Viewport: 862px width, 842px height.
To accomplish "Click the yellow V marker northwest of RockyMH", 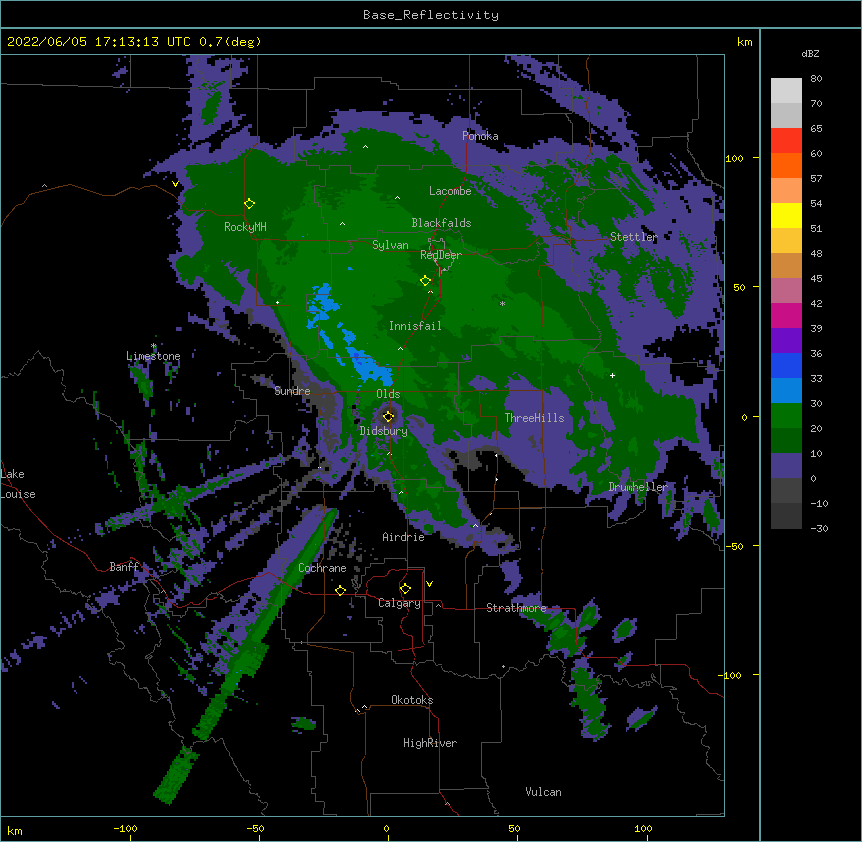I will 175,184.
